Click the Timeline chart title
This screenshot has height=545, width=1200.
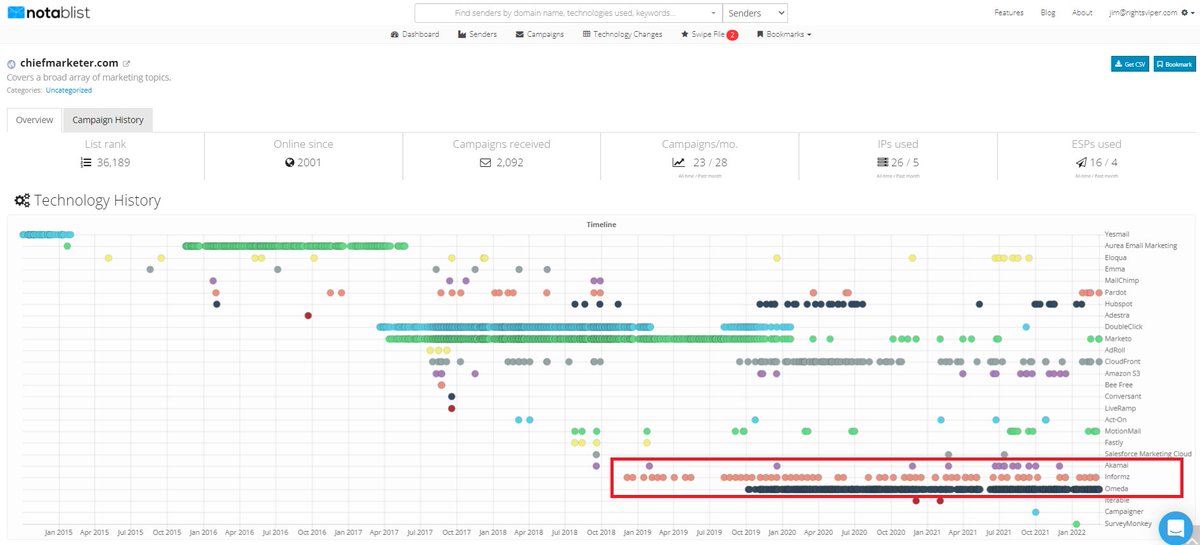pyautogui.click(x=601, y=224)
